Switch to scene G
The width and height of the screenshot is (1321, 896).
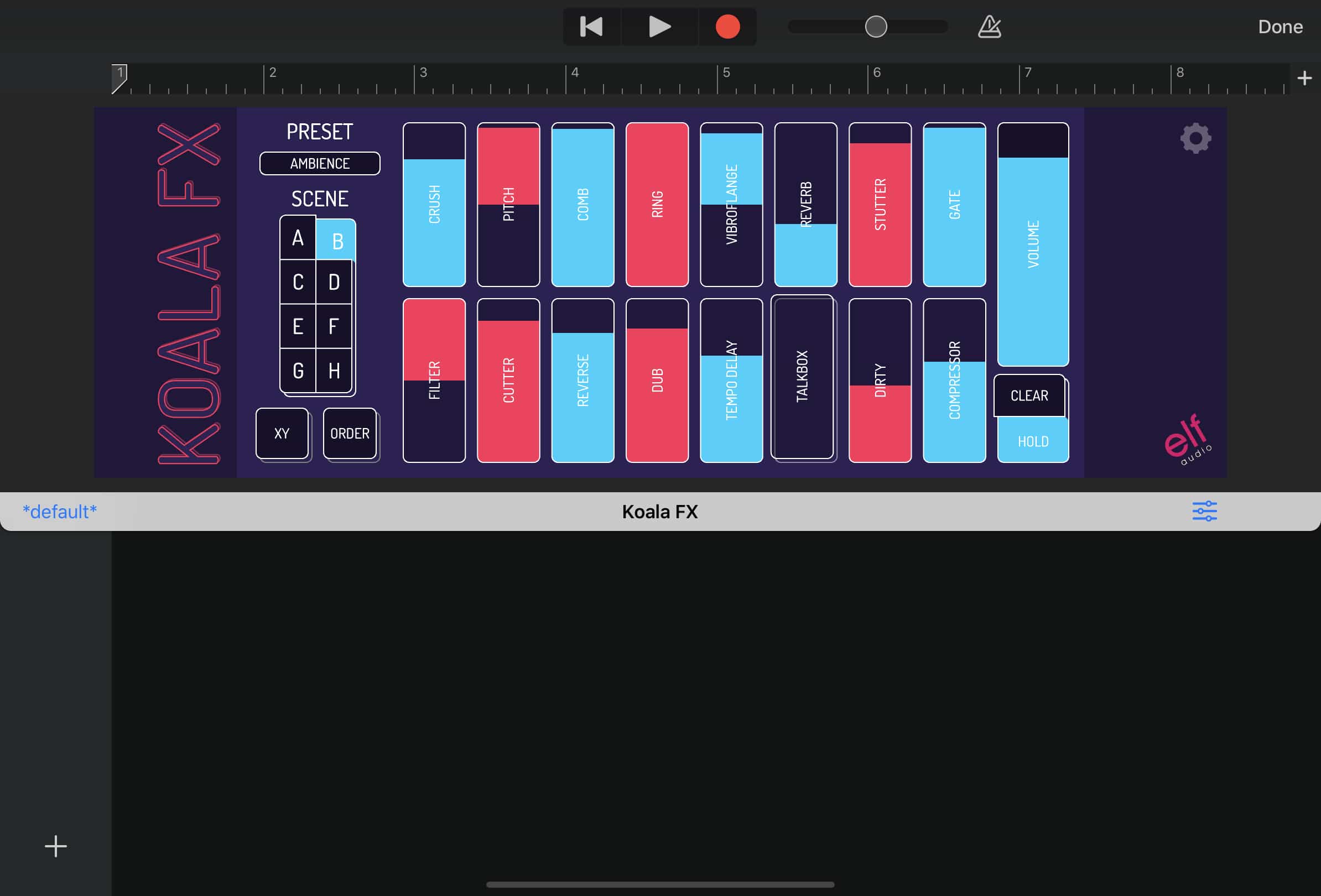click(x=298, y=371)
